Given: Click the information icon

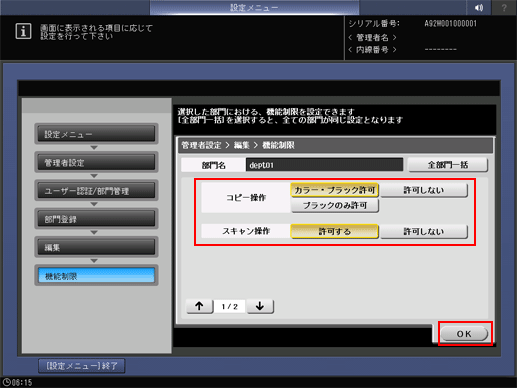Looking at the screenshot, I should pos(23,32).
